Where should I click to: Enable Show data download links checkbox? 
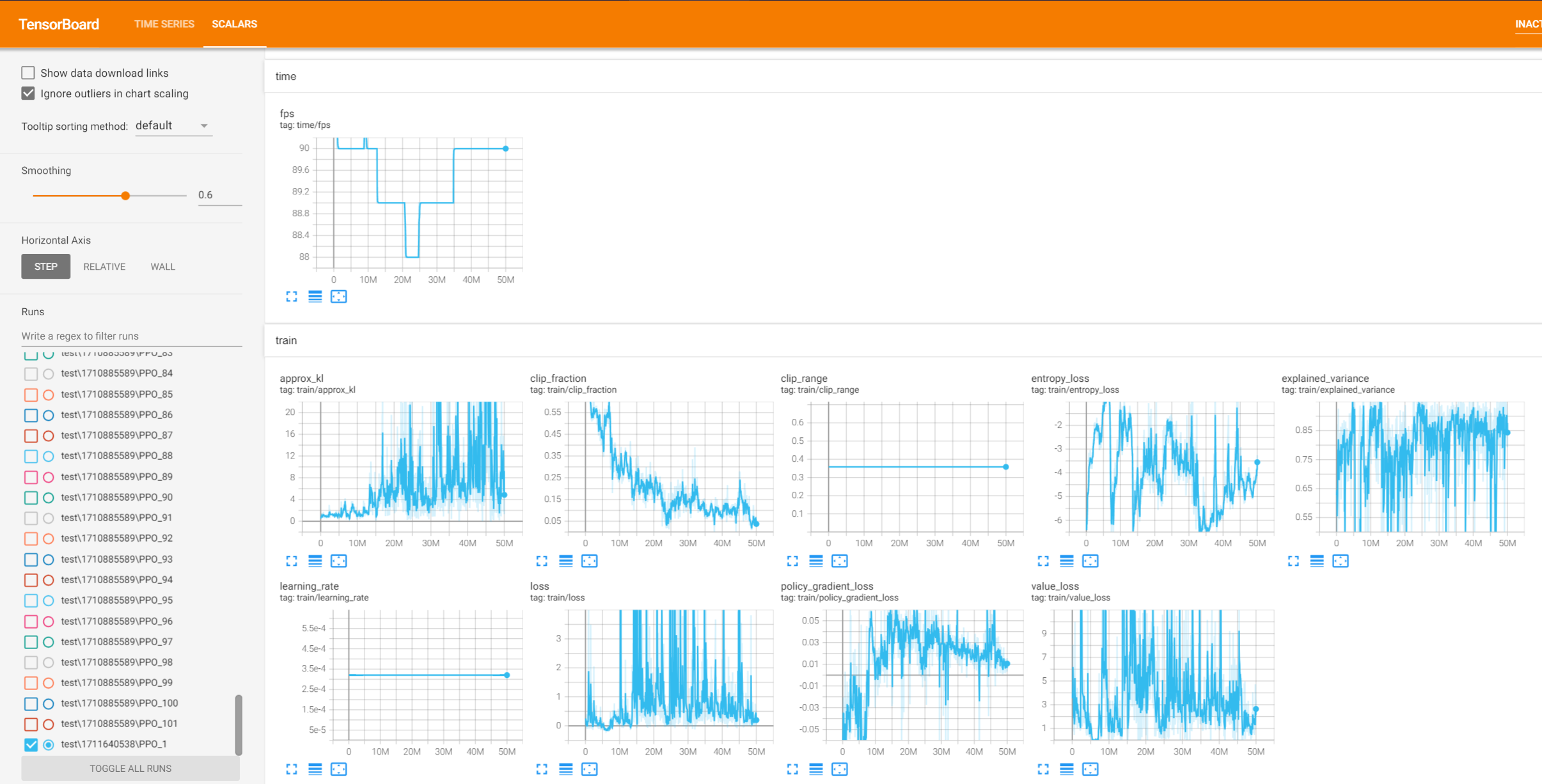[x=28, y=73]
